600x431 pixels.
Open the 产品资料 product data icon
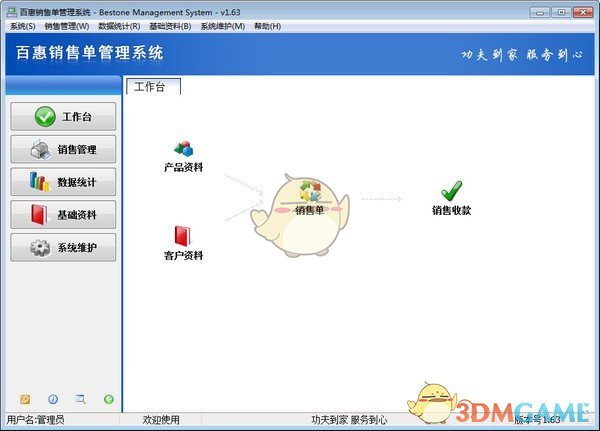(183, 157)
